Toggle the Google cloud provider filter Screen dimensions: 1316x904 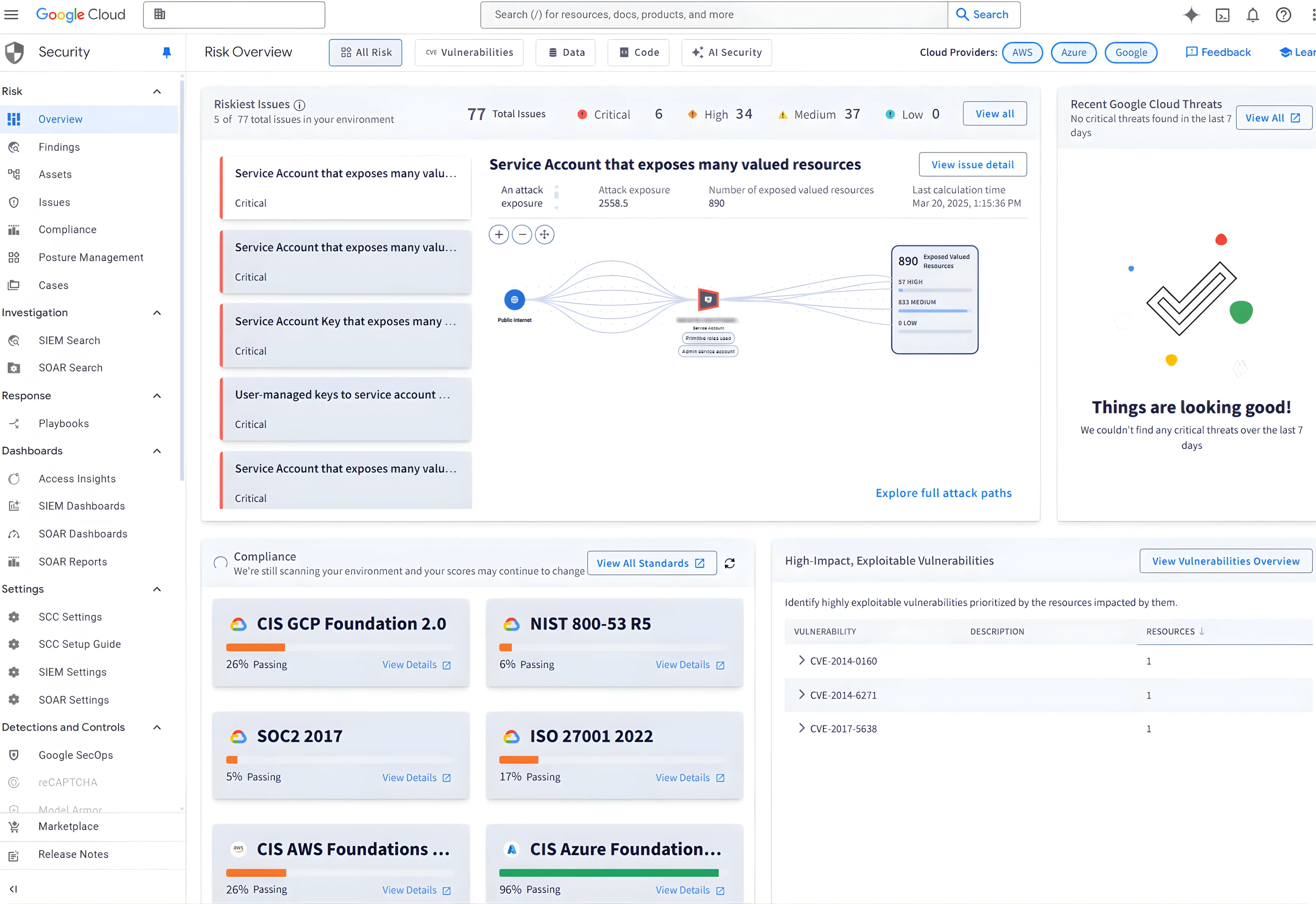click(x=1131, y=53)
